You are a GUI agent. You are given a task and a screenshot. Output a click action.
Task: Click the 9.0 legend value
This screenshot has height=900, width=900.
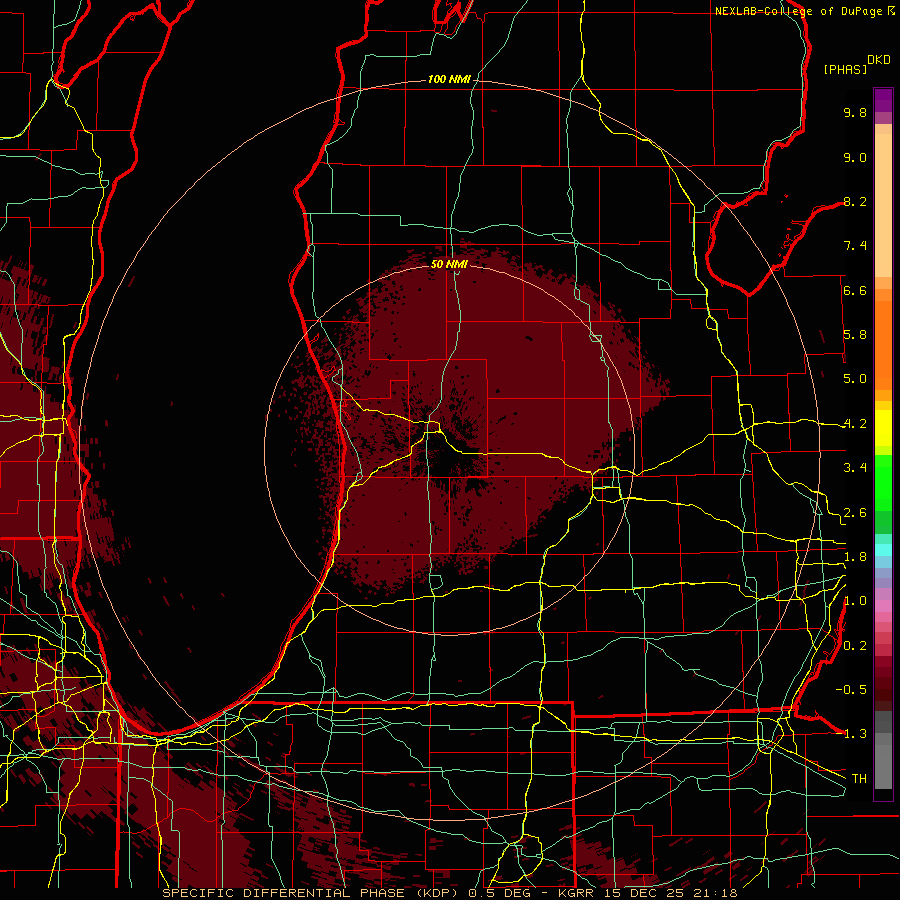855,157
